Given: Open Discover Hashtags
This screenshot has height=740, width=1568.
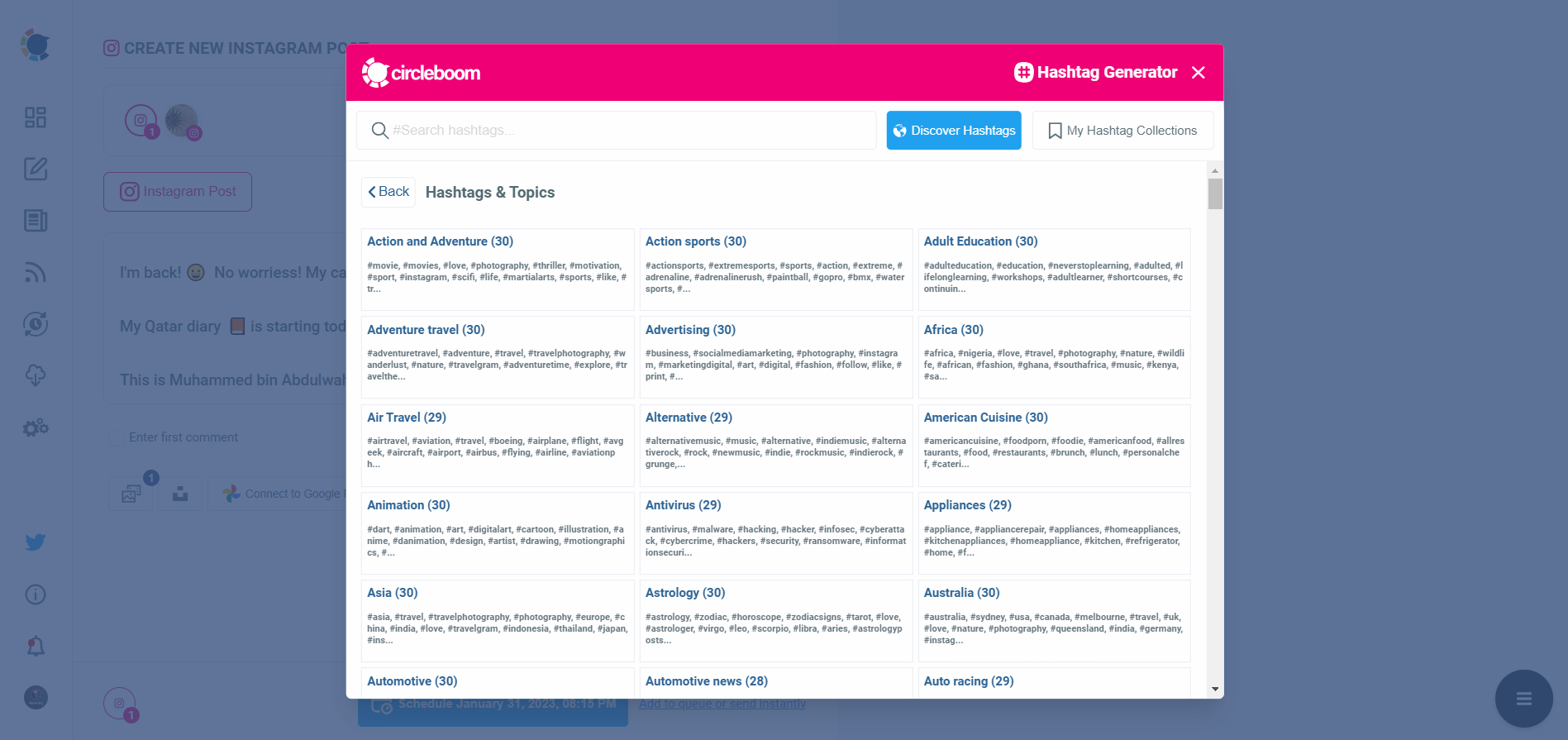Looking at the screenshot, I should point(954,131).
